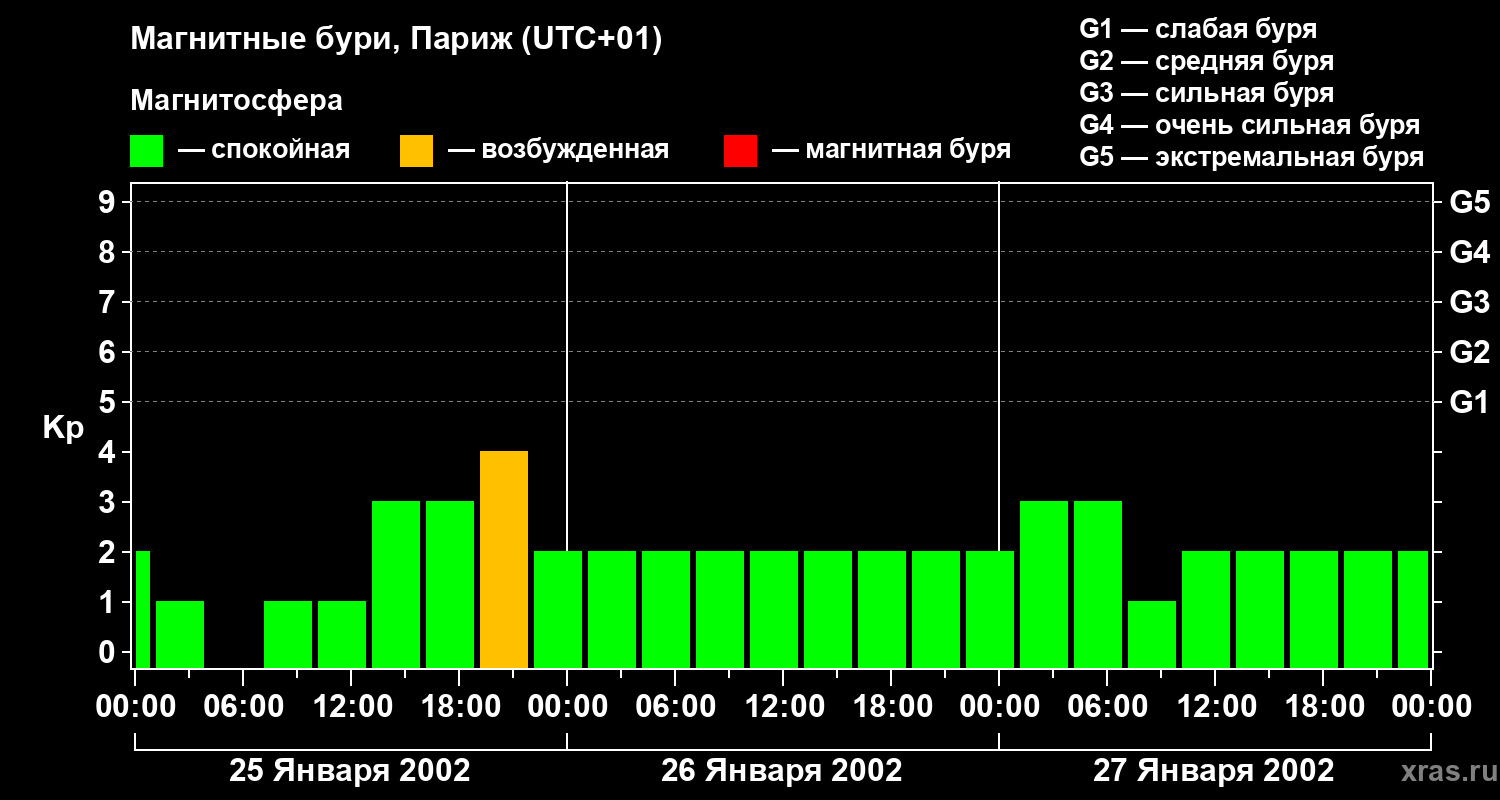The width and height of the screenshot is (1500, 800).
Task: Click legend line G2 — средняя буря
Action: 1206,61
